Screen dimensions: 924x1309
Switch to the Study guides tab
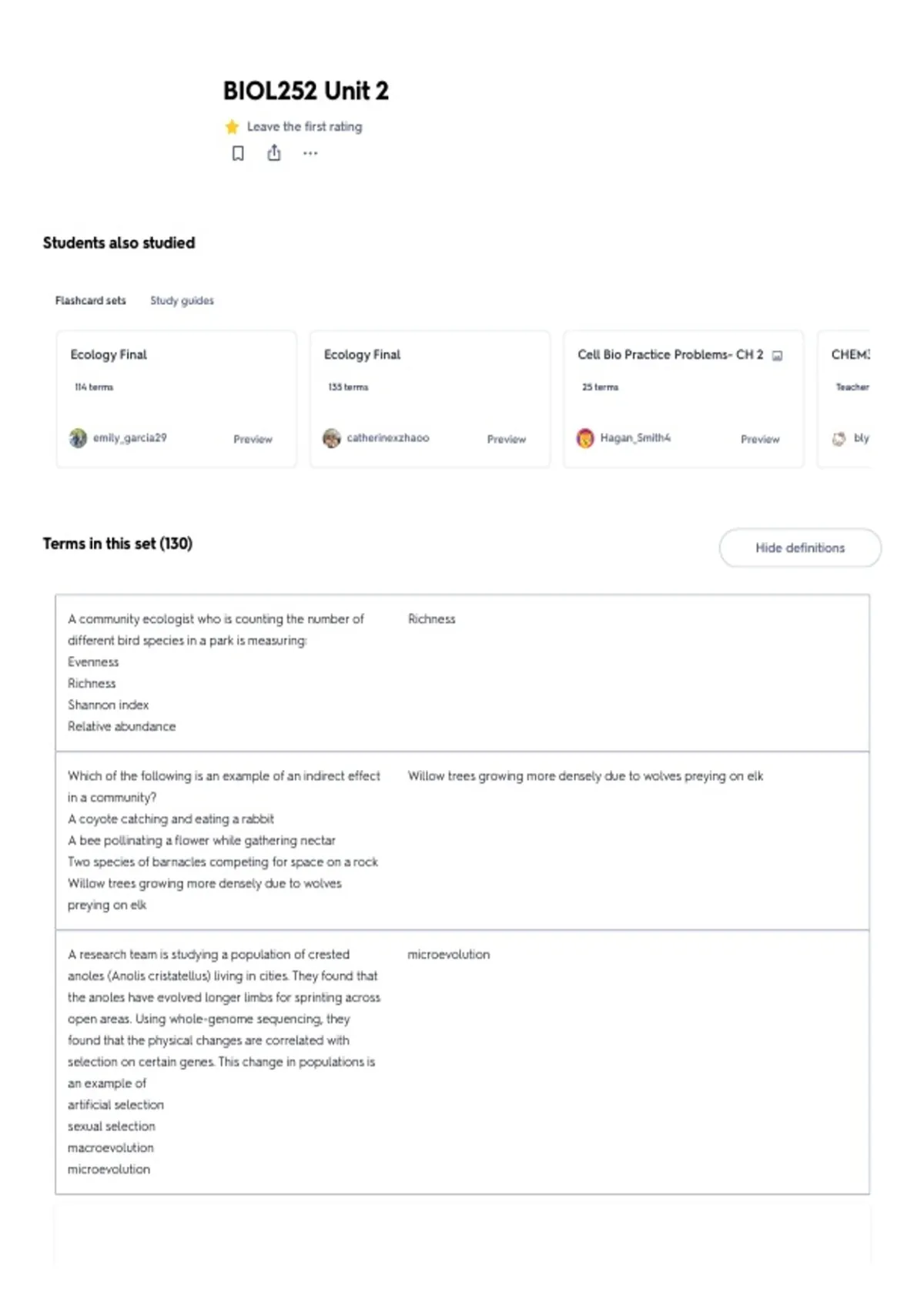pyautogui.click(x=182, y=300)
